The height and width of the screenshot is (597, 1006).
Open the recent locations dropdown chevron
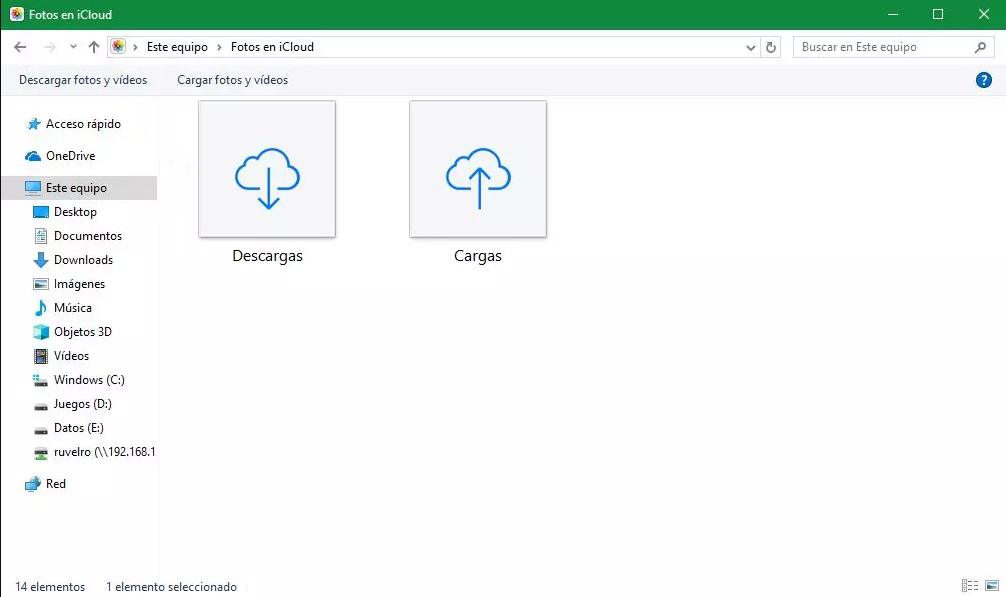(x=73, y=47)
